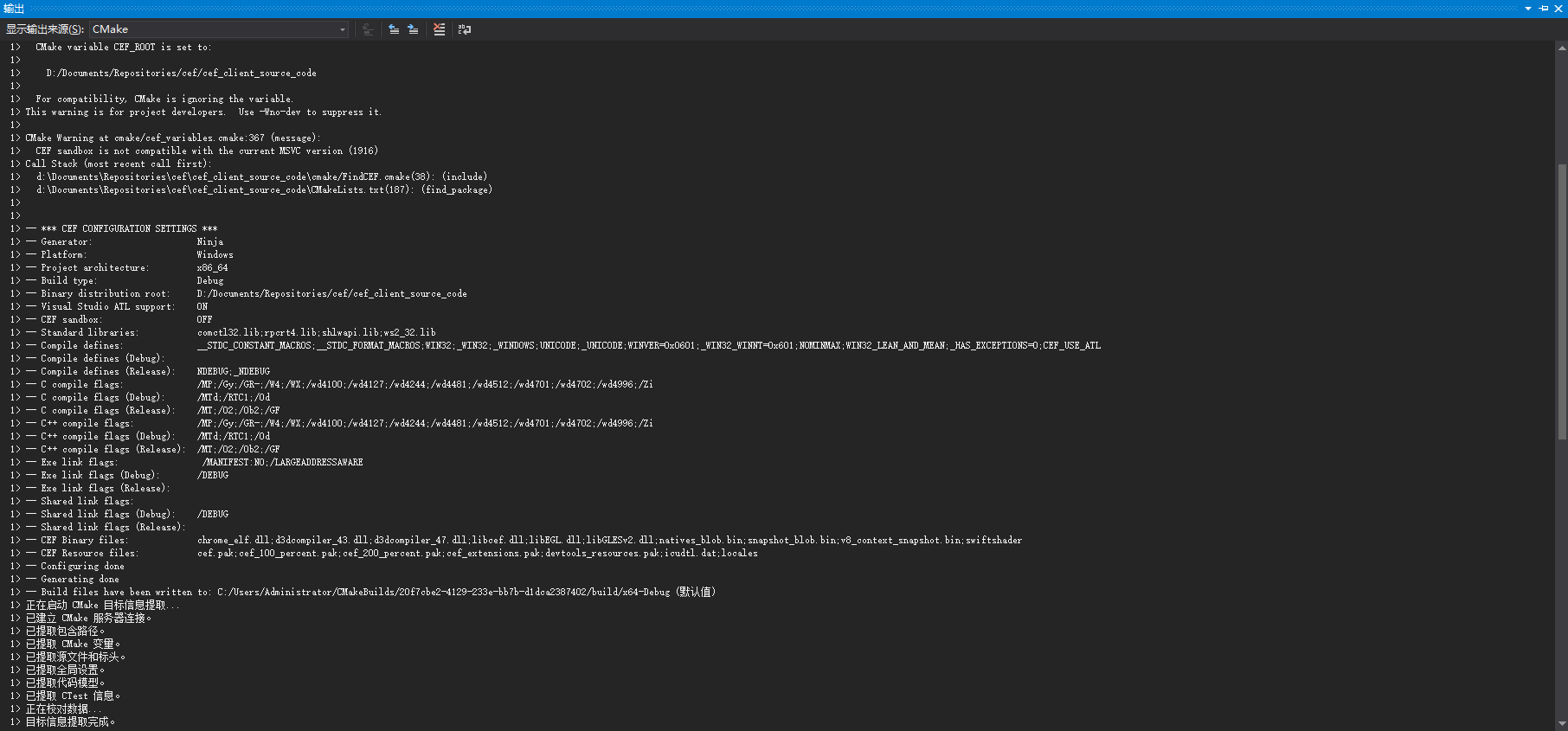1568x731 pixels.
Task: Click the 'Exe link flags (Debug): /DEBUG' line
Action: click(127, 476)
